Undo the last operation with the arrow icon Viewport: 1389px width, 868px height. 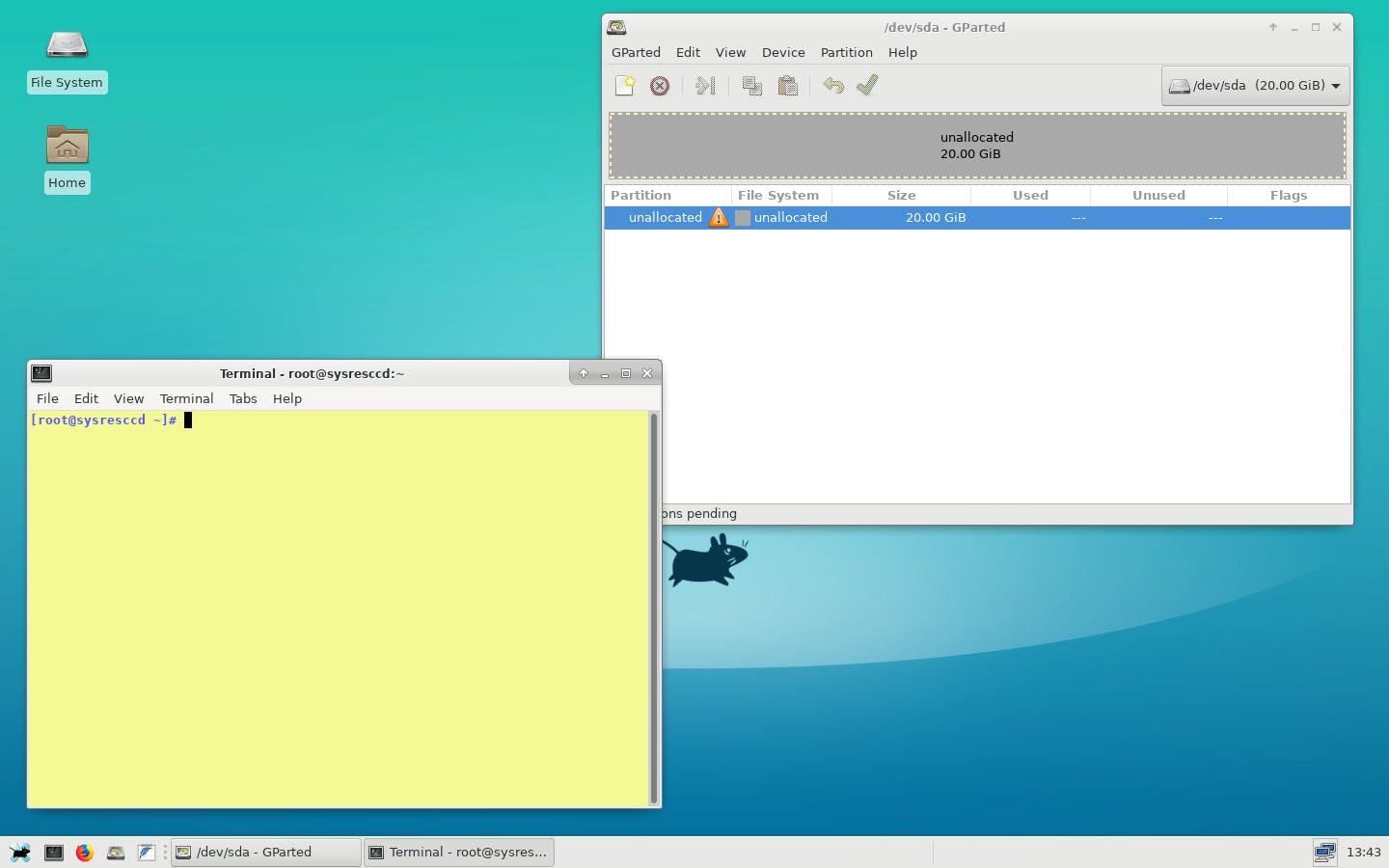pos(832,86)
